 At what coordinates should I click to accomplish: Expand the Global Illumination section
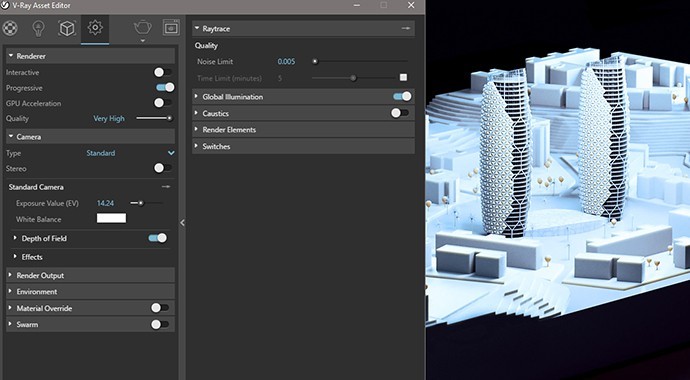coord(197,96)
